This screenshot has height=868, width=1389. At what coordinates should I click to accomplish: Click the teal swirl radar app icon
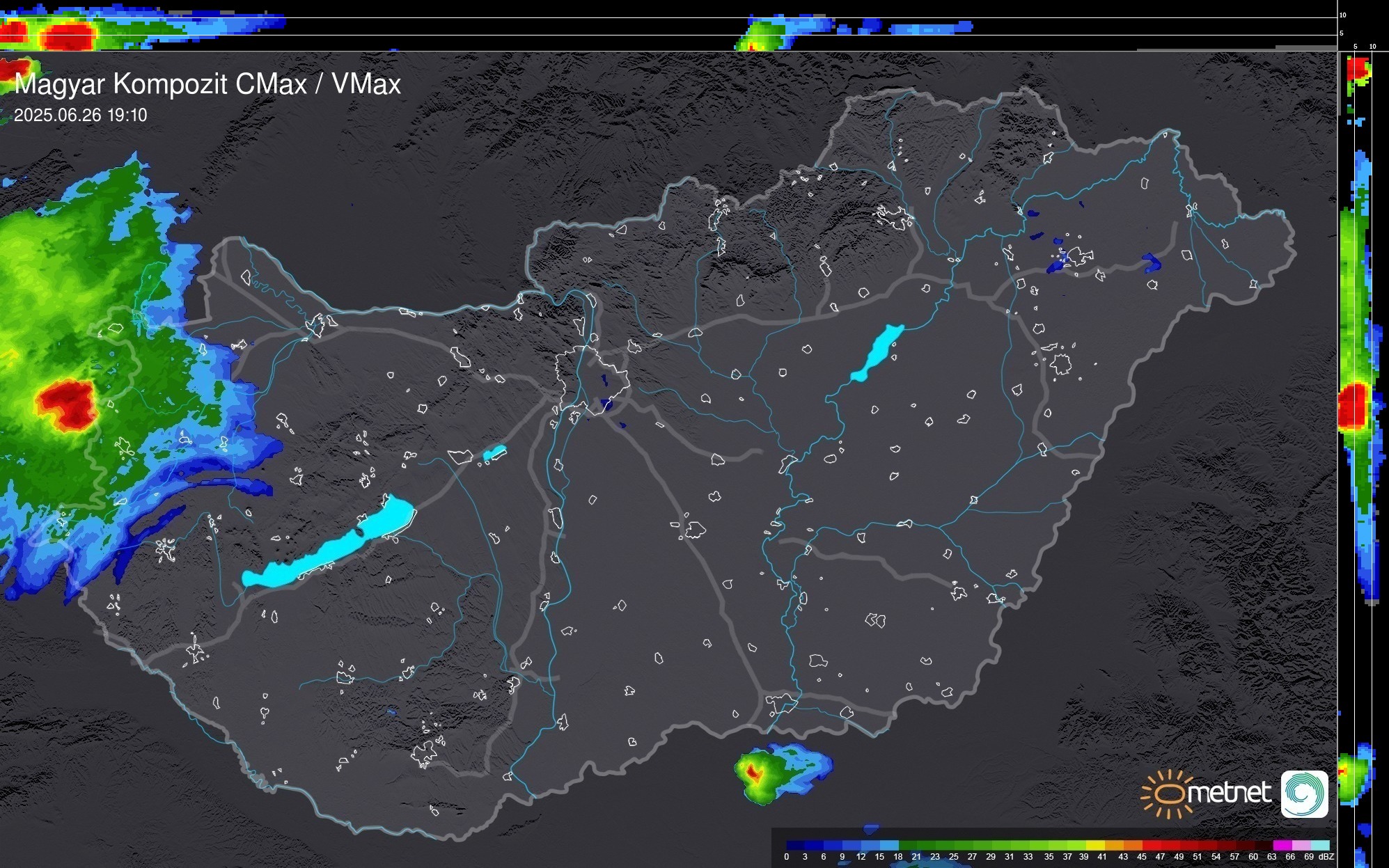[x=1304, y=794]
